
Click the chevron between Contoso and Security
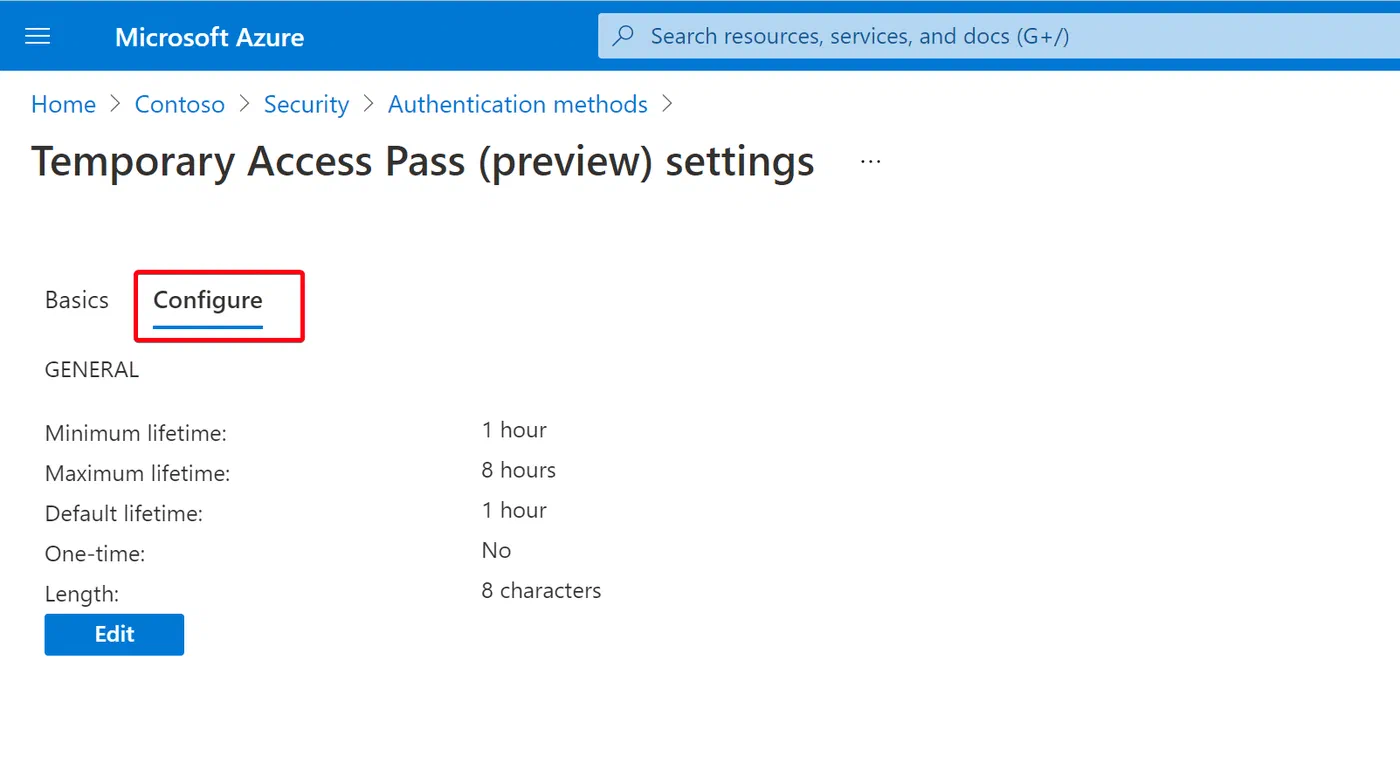coord(244,104)
